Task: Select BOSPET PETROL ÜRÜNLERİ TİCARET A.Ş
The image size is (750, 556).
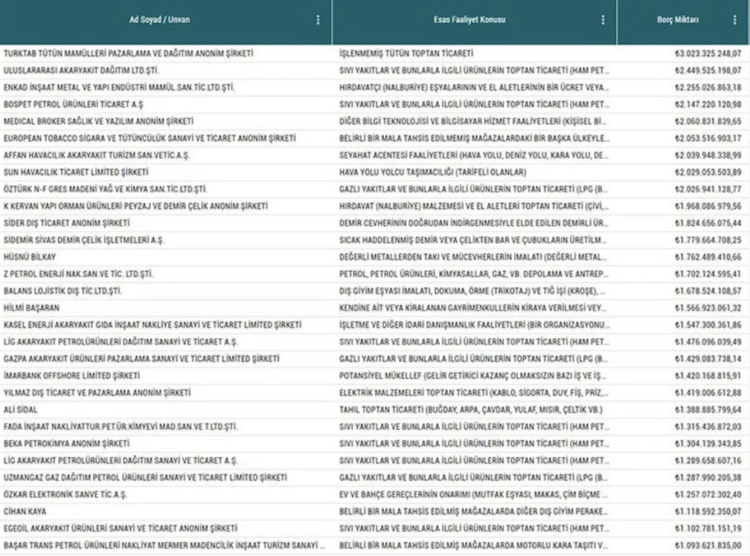Action: (x=73, y=104)
